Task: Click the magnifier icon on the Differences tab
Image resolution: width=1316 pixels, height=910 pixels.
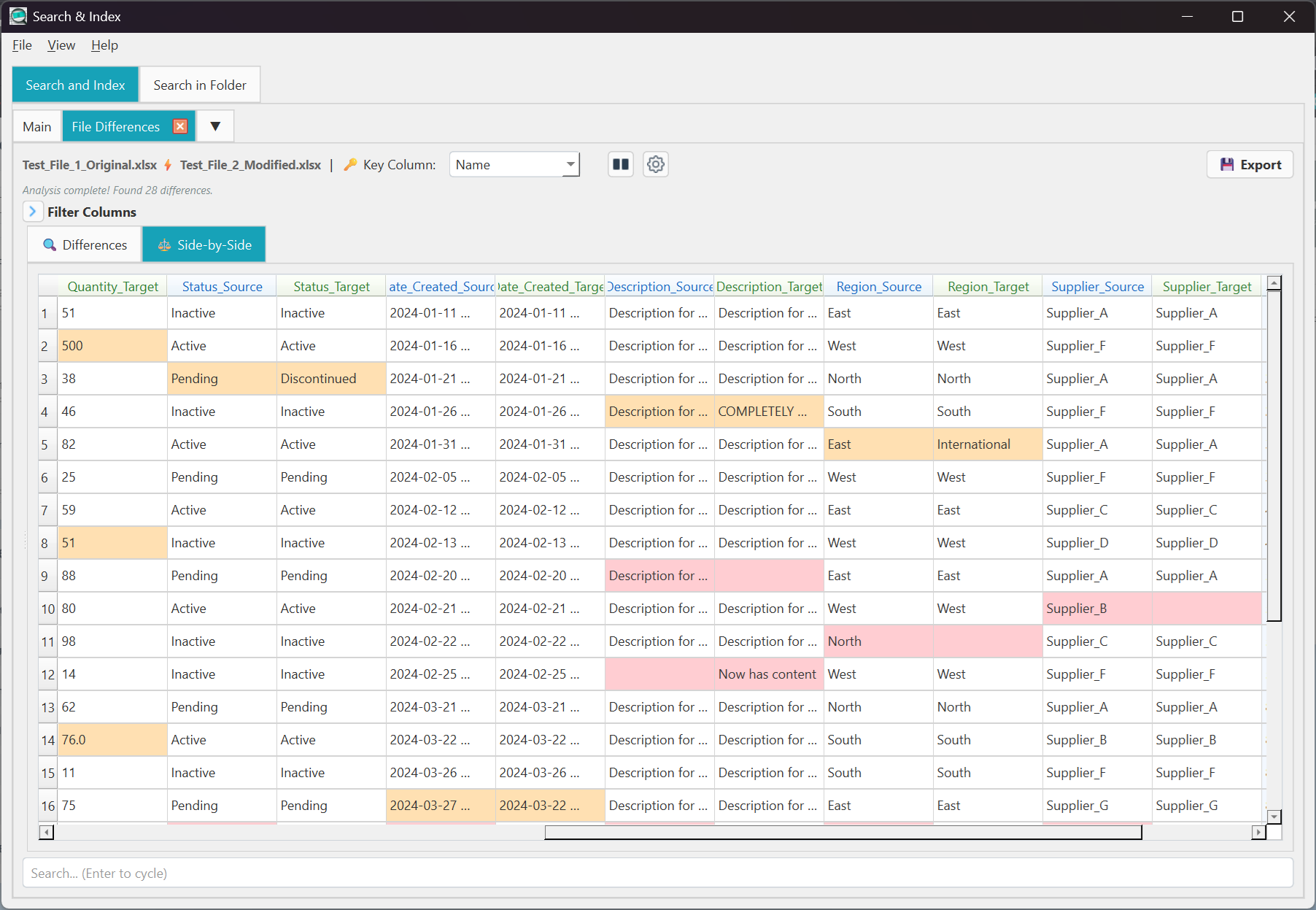Action: point(49,244)
